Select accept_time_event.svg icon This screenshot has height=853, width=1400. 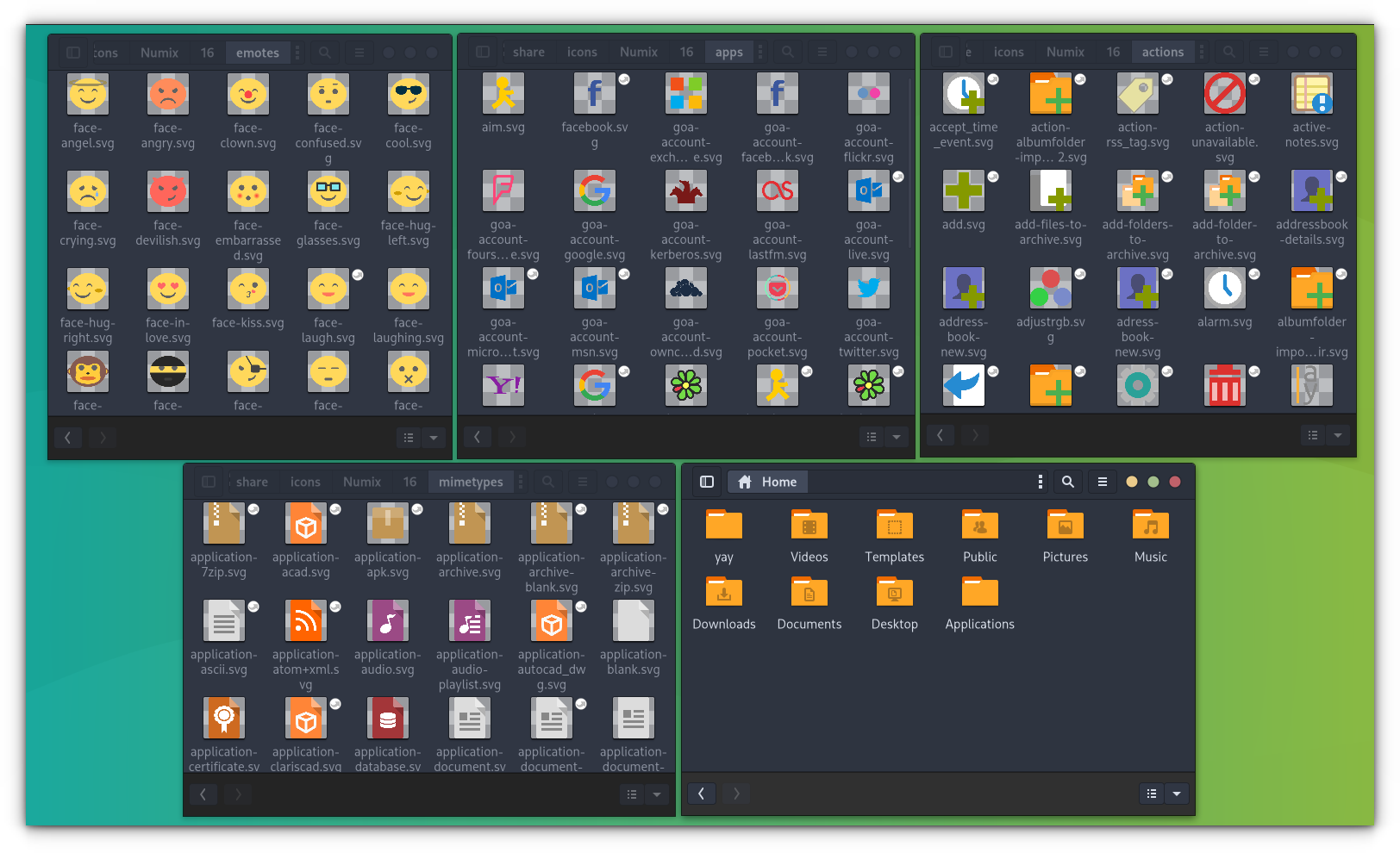pyautogui.click(x=964, y=94)
